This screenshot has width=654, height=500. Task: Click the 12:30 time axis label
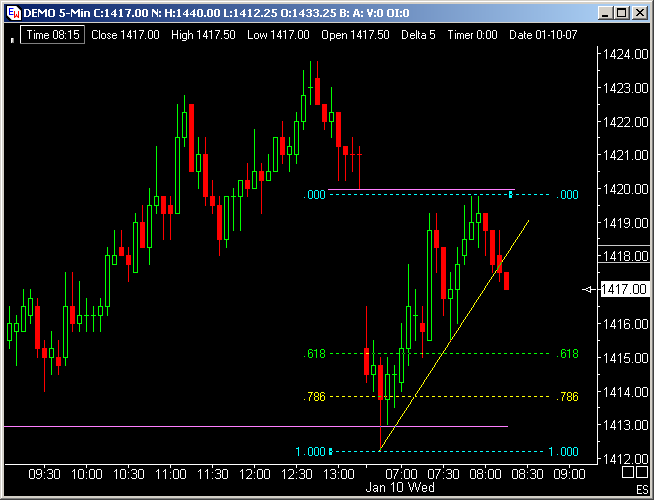pyautogui.click(x=297, y=474)
